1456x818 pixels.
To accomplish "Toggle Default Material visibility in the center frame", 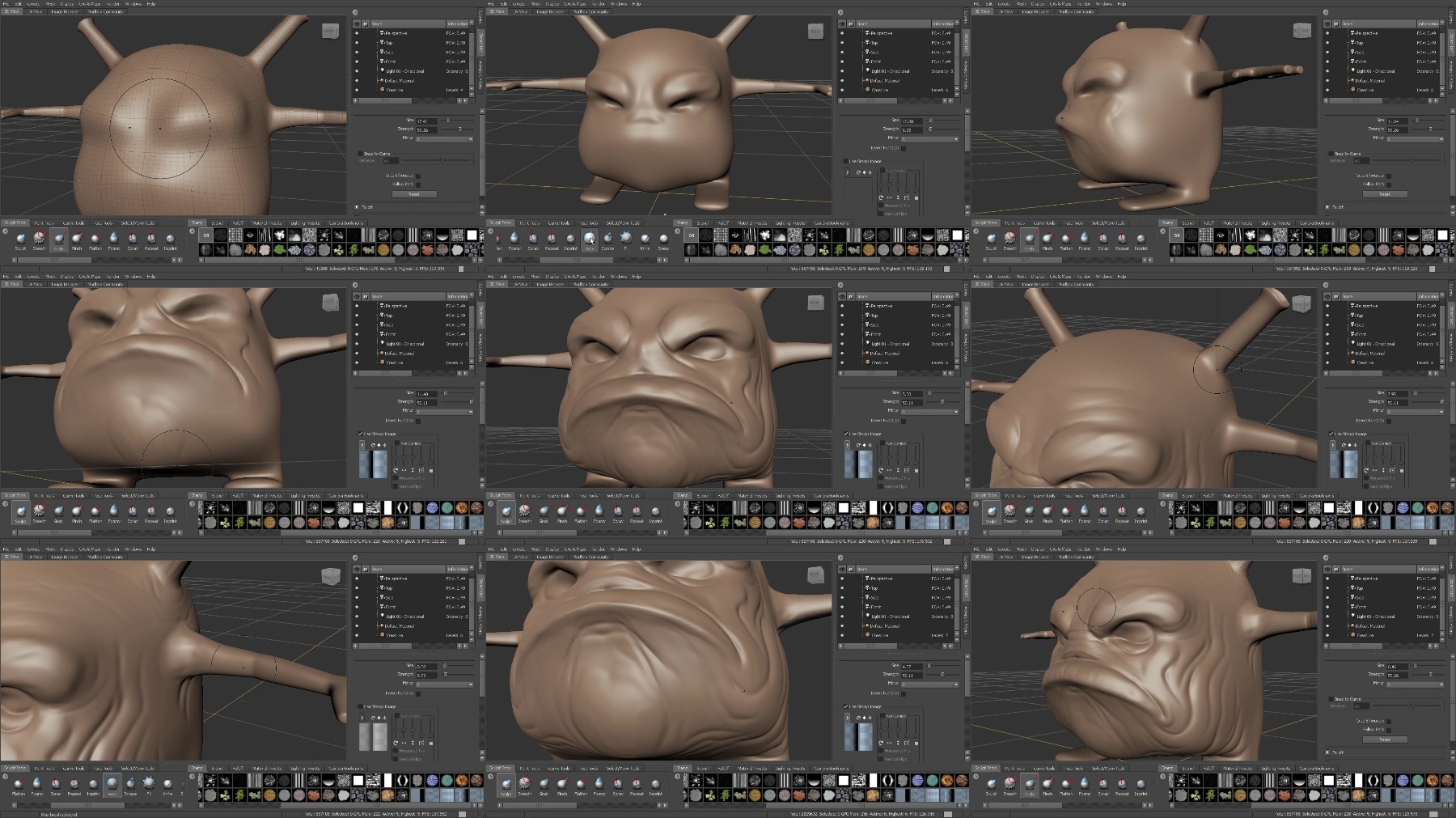I will tap(842, 354).
